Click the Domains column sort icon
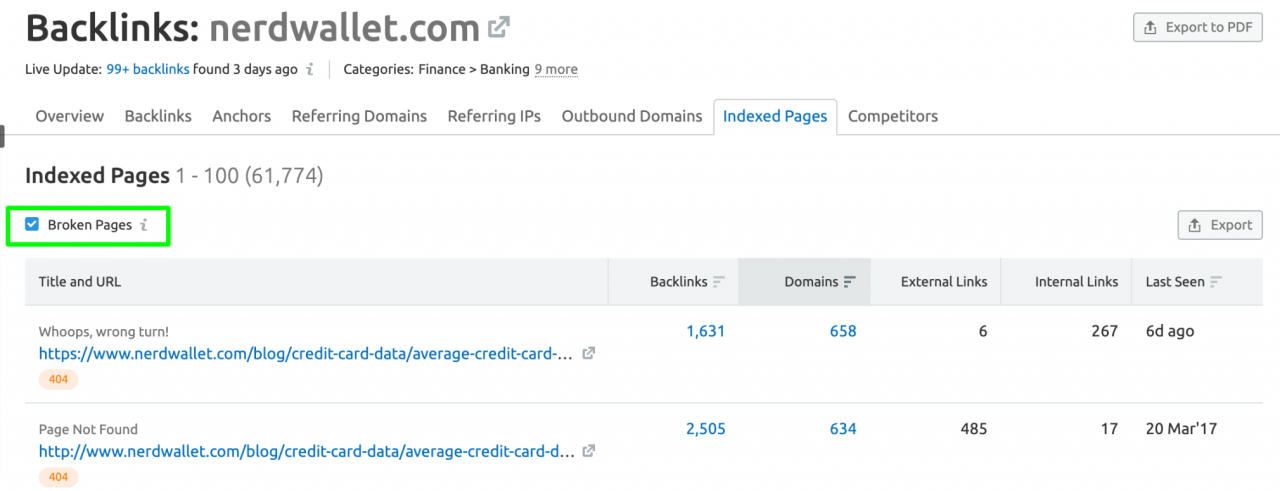This screenshot has width=1280, height=491. pyautogui.click(x=850, y=282)
